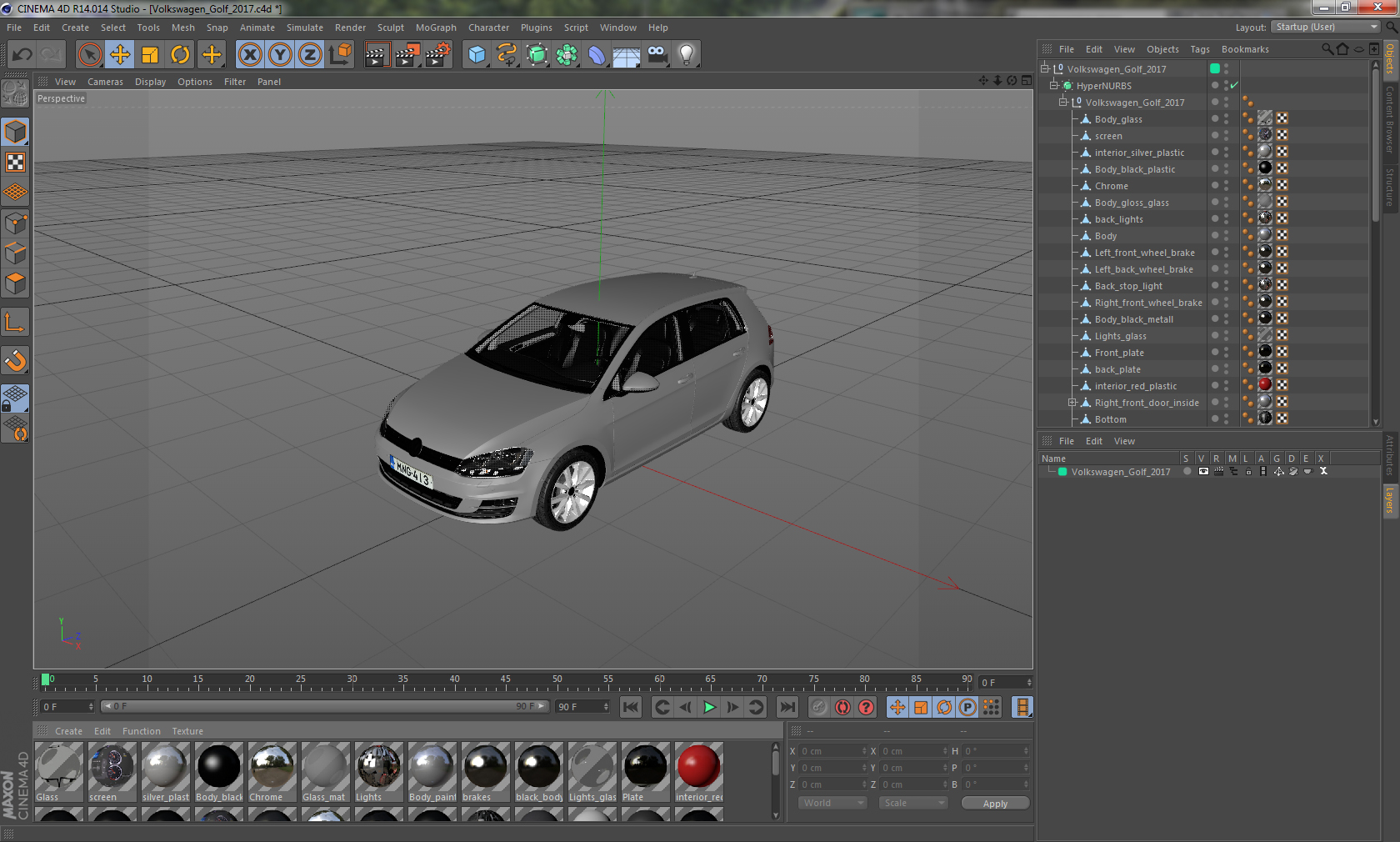Toggle layer Volkswagen_Golf_2017 view visibility icon
The width and height of the screenshot is (1400, 842).
pyautogui.click(x=1203, y=471)
